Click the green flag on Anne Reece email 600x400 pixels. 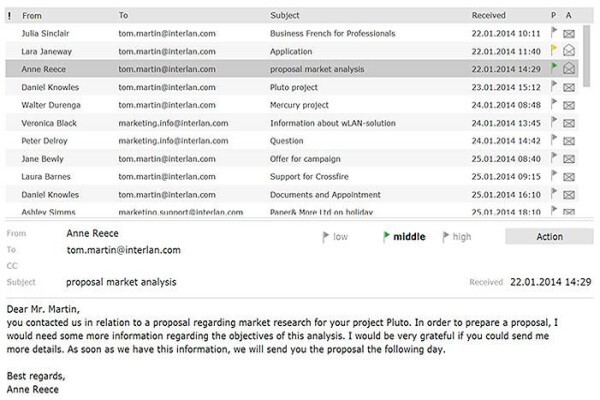pos(553,68)
